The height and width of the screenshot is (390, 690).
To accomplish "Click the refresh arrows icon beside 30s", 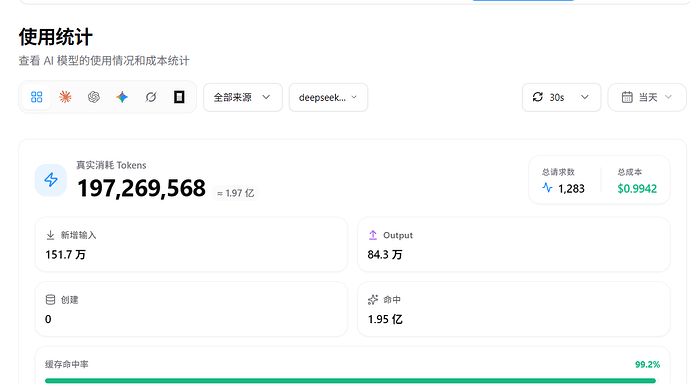I will 538,97.
